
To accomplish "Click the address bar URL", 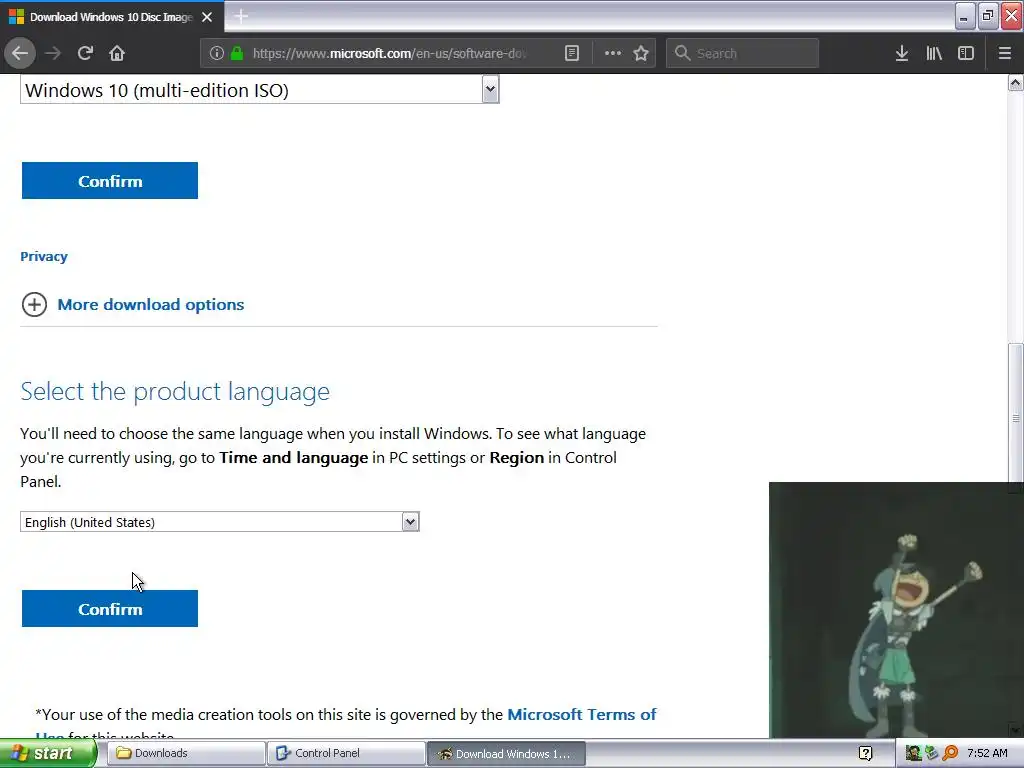I will pyautogui.click(x=389, y=53).
